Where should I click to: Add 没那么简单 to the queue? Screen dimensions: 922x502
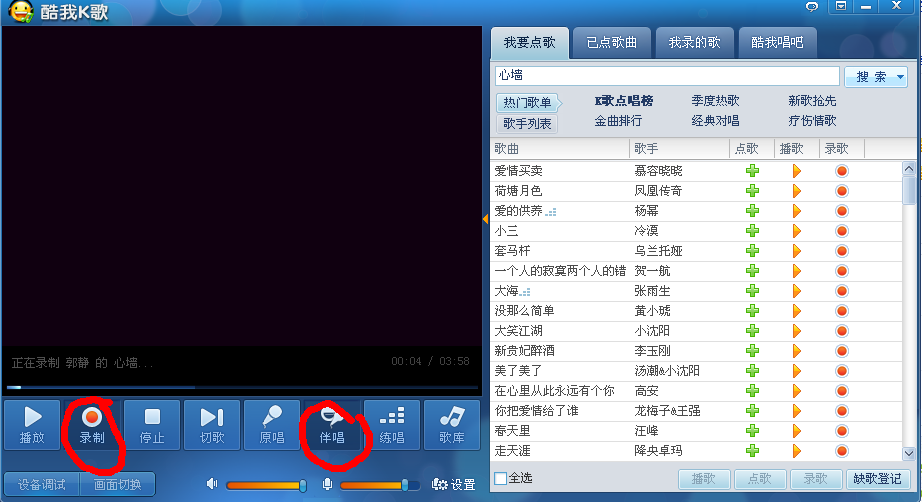click(752, 311)
